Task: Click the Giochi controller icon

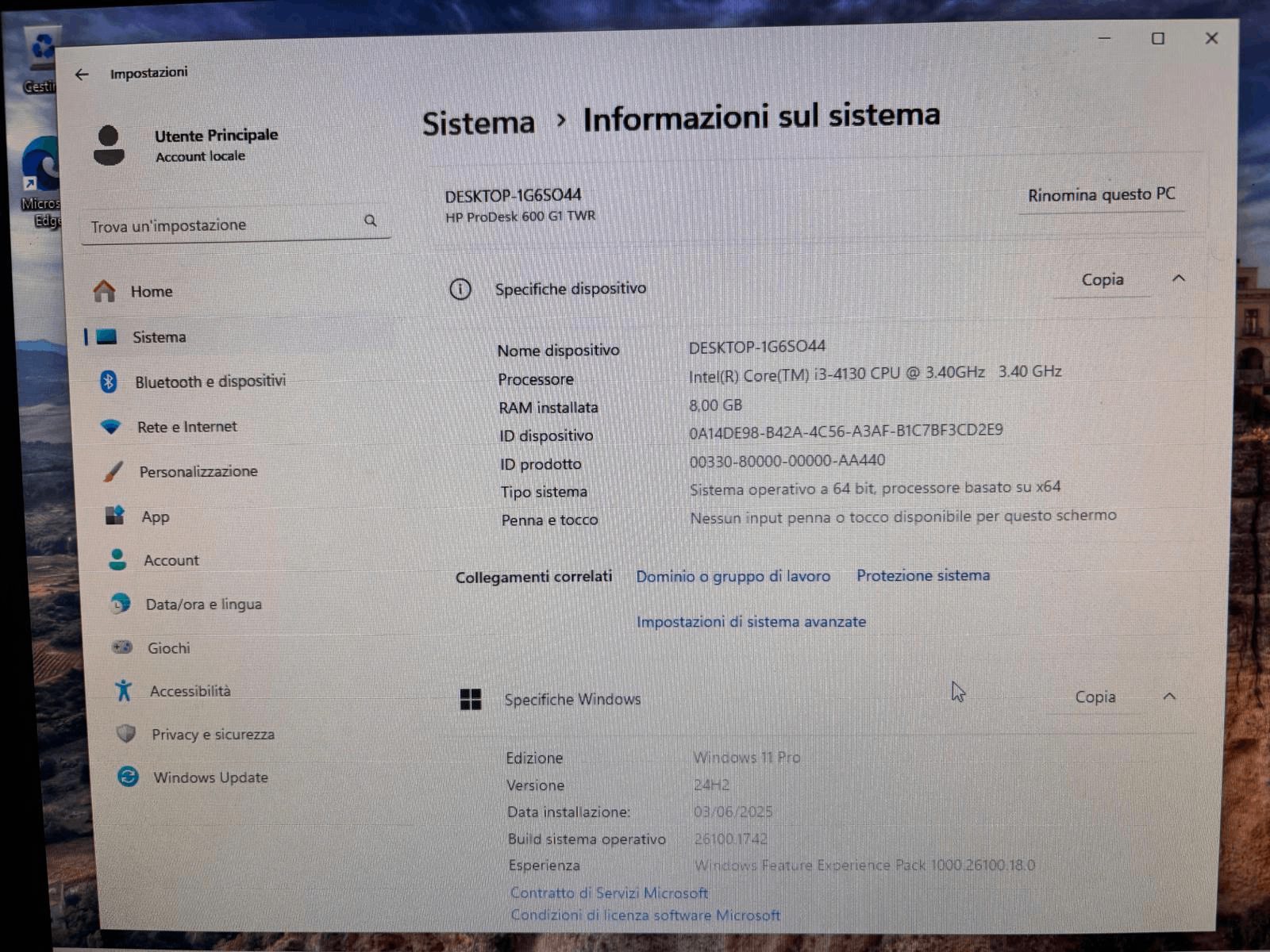Action: click(x=121, y=647)
